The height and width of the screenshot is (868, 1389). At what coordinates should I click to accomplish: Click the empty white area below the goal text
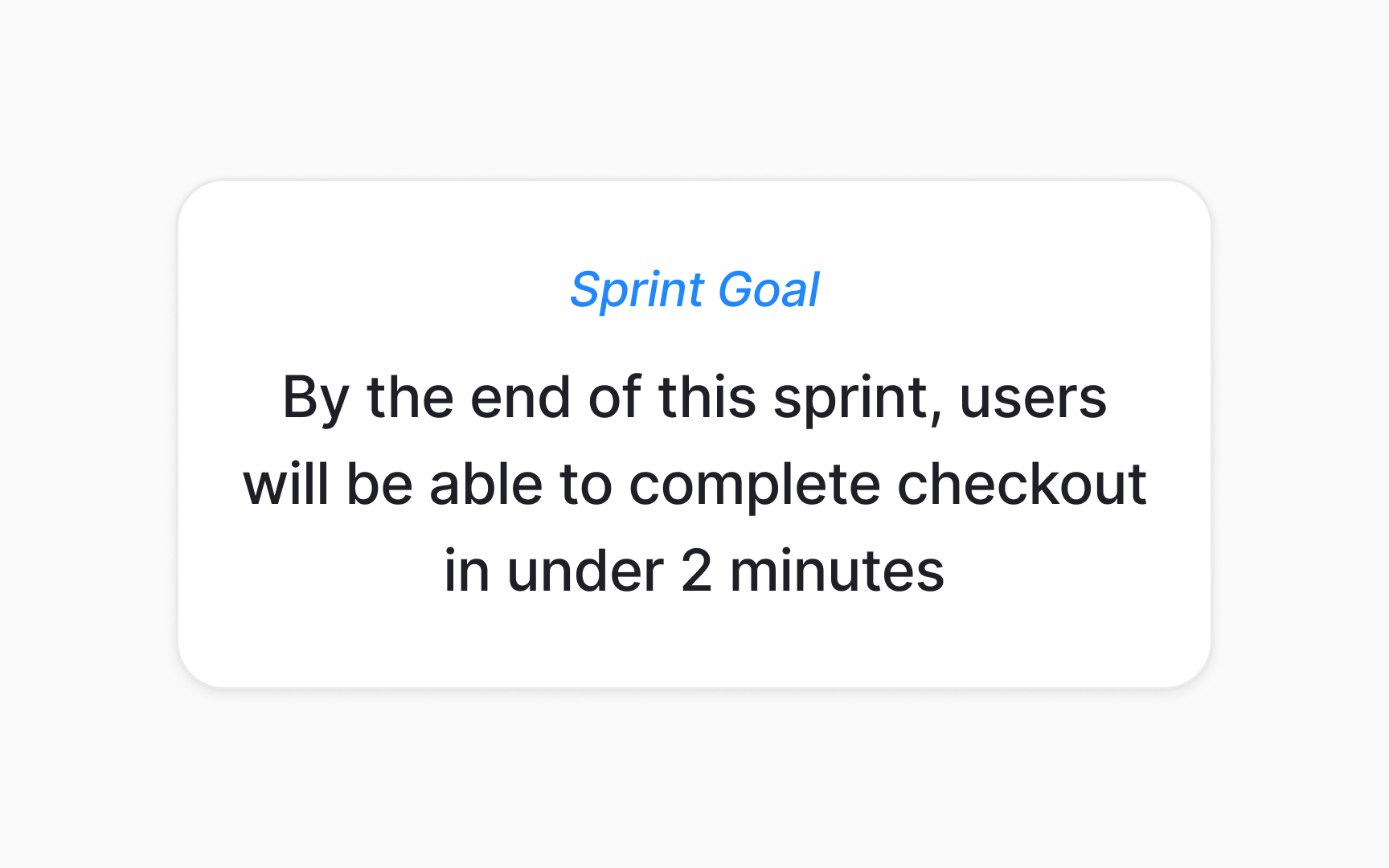pyautogui.click(x=694, y=643)
